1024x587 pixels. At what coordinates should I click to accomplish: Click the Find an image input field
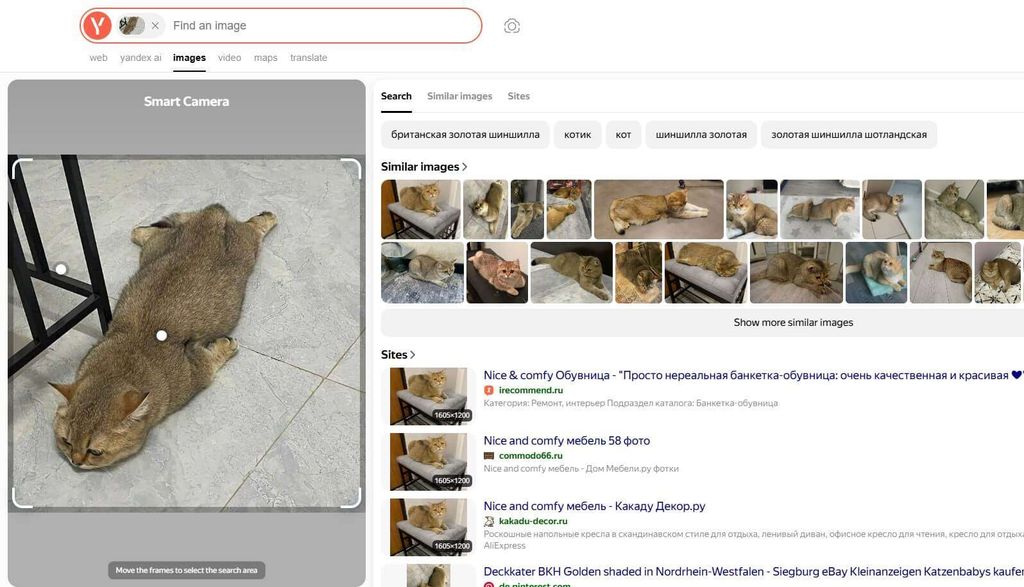point(300,25)
